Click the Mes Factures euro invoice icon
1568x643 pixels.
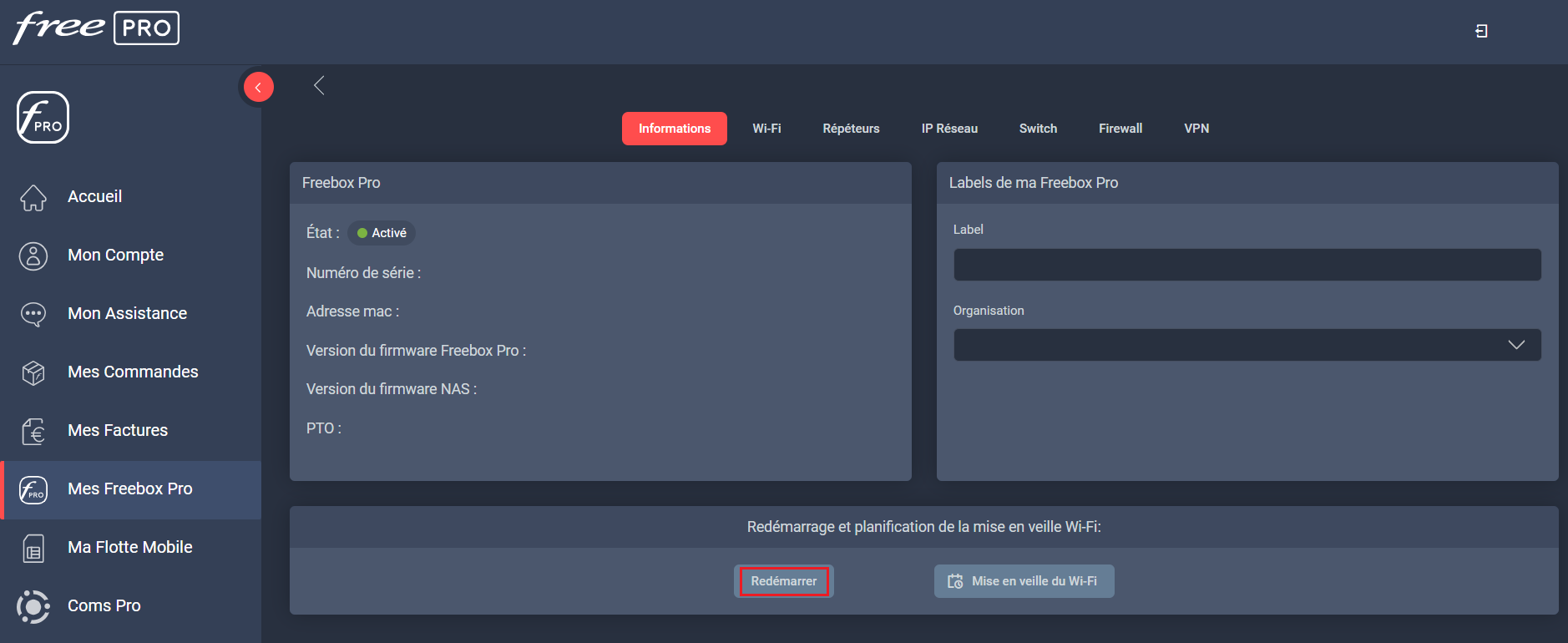pos(33,431)
